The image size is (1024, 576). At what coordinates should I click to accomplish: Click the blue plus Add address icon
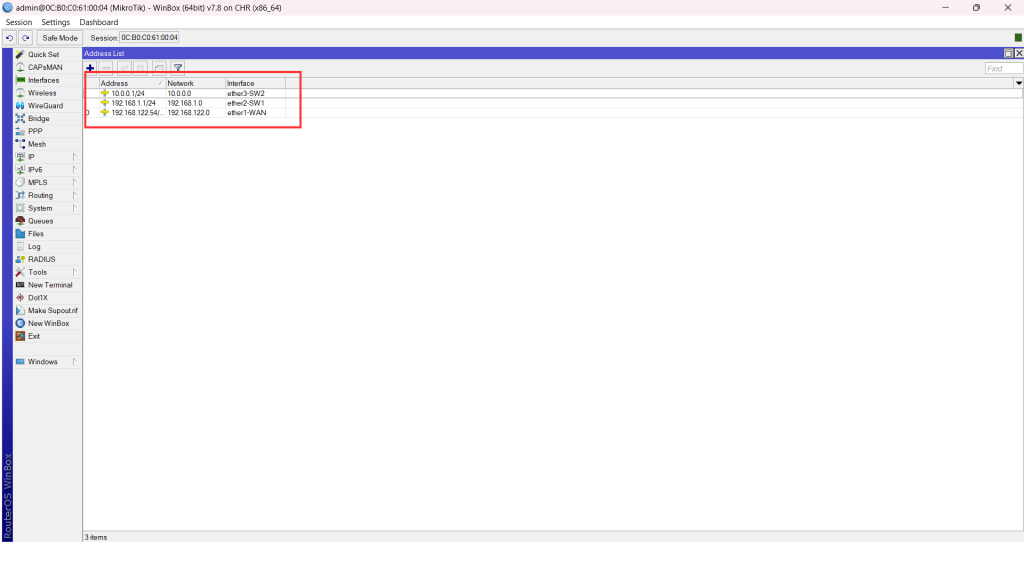[90, 68]
